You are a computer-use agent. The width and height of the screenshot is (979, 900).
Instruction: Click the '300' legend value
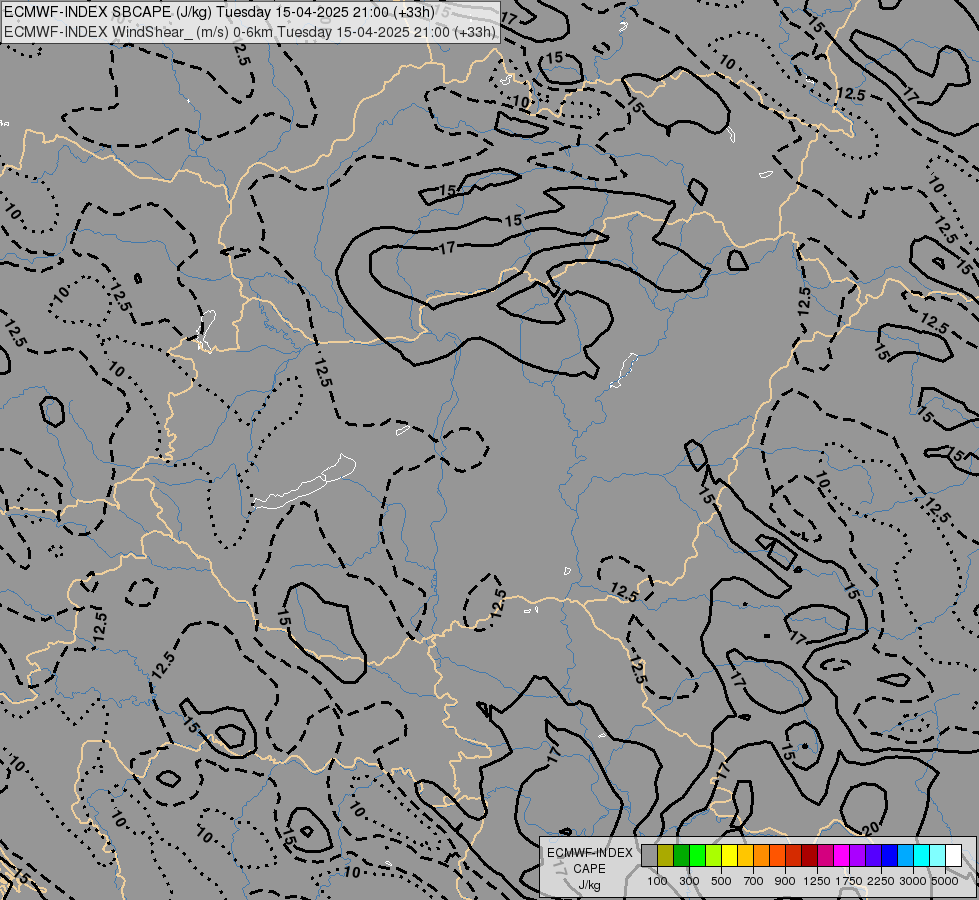click(689, 881)
